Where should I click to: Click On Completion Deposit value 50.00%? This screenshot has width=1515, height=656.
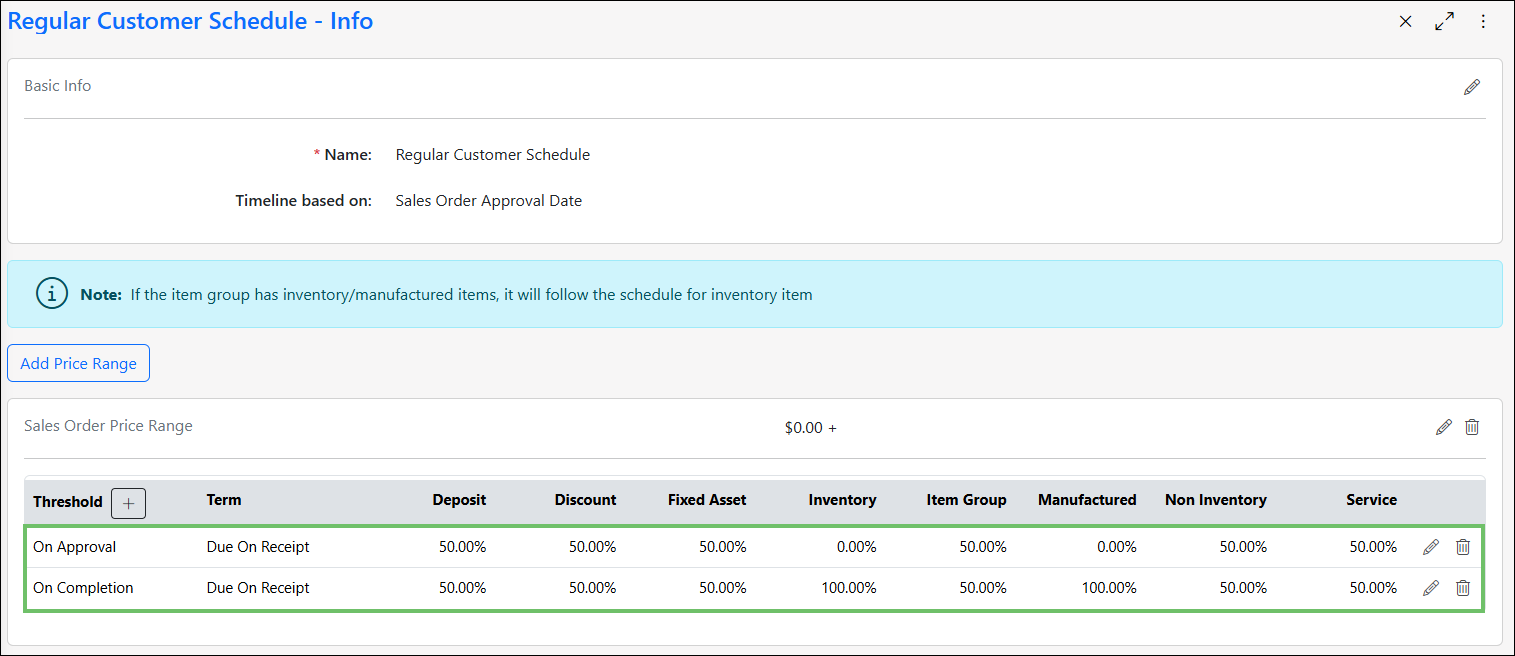[463, 588]
